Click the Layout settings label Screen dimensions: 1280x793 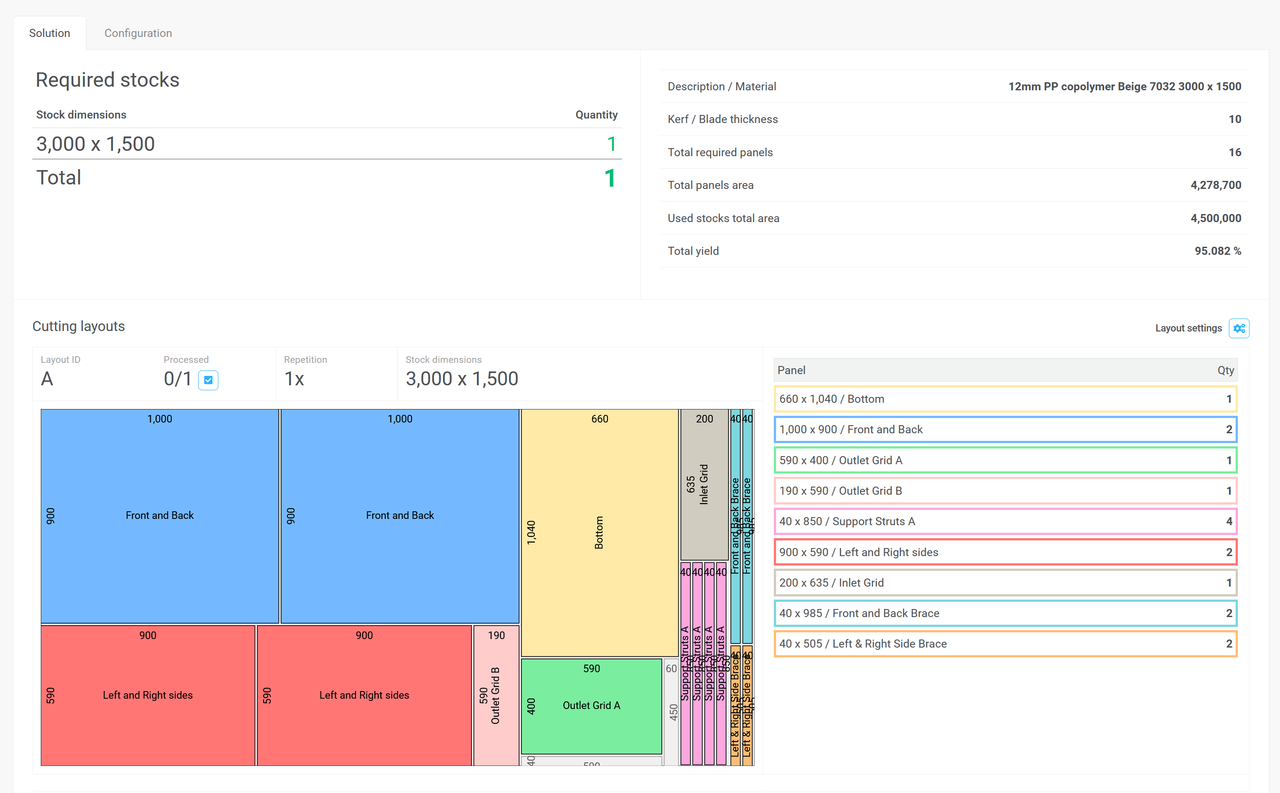coord(1188,328)
